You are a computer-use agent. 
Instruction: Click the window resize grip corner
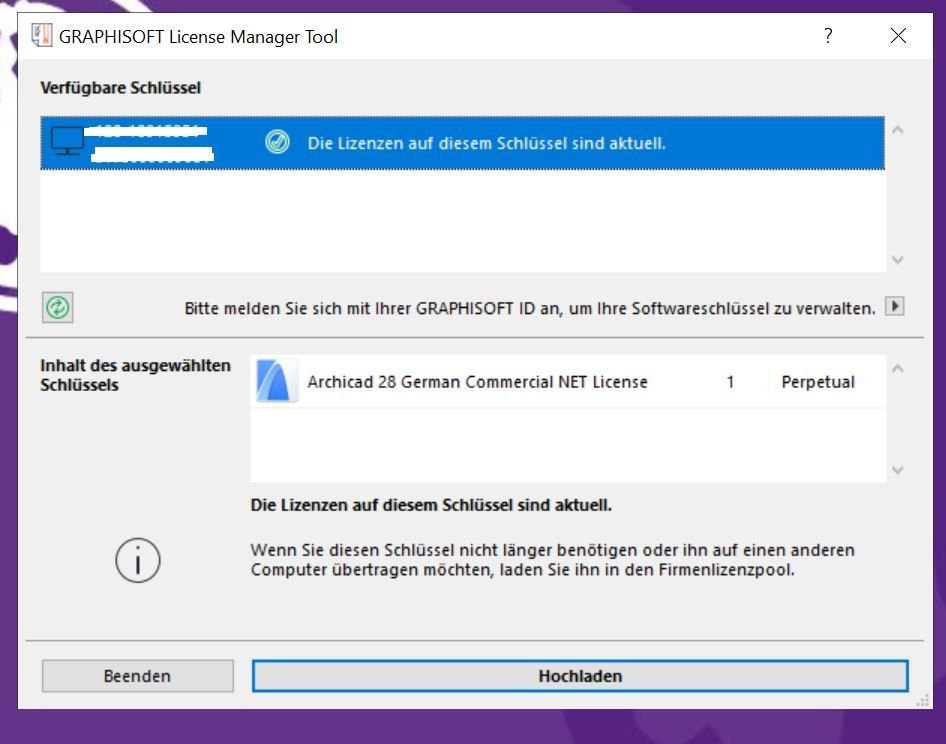(921, 702)
